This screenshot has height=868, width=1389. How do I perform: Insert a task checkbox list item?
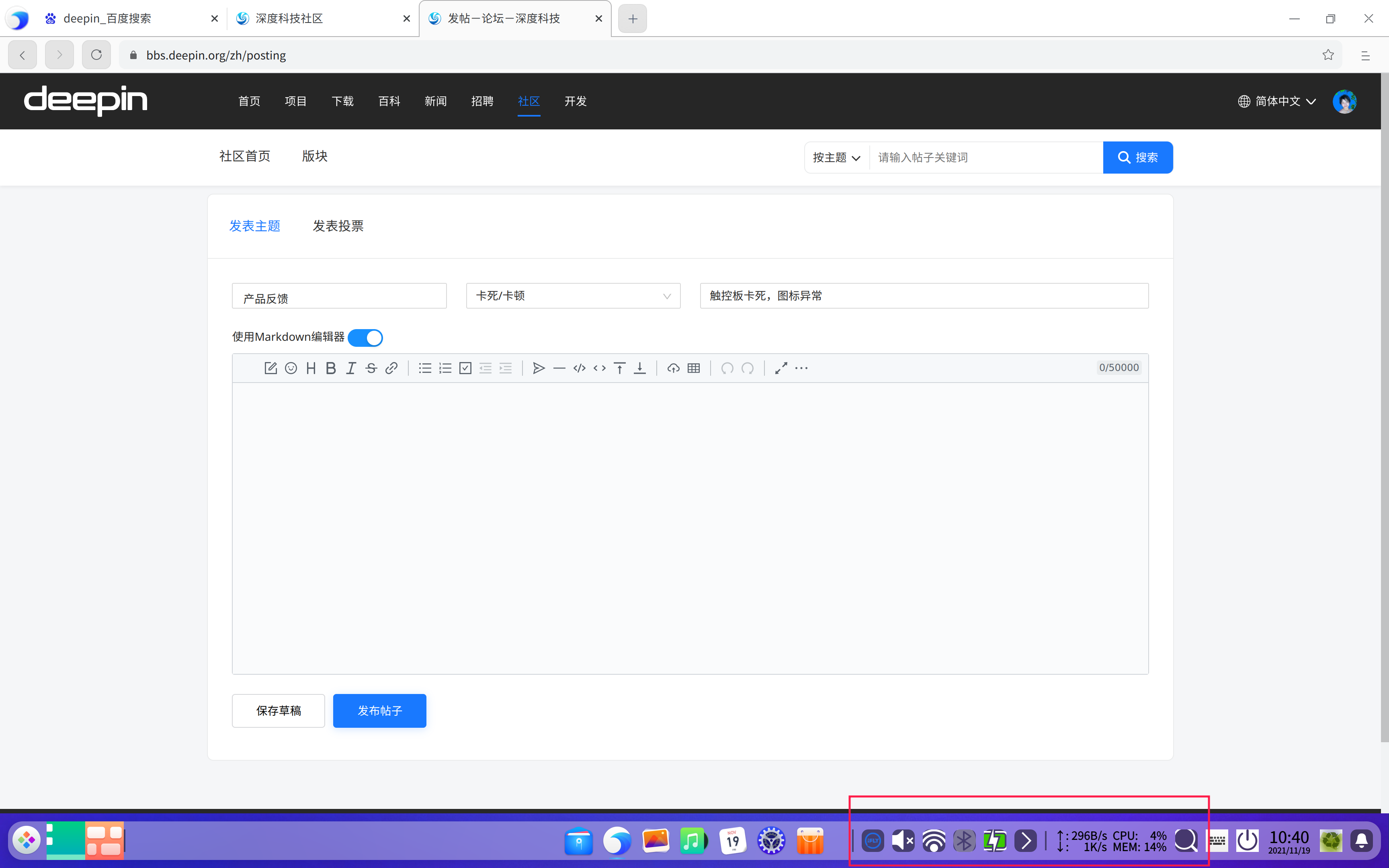tap(465, 368)
